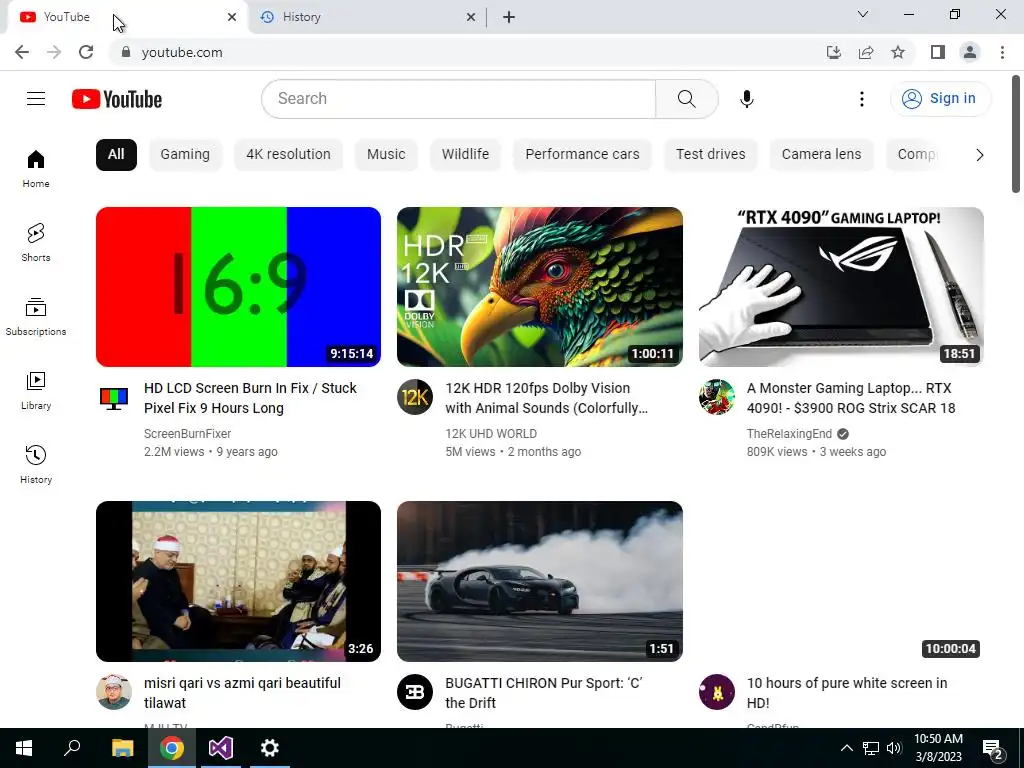Screen dimensions: 1024x768
Task: Click the page vertical scrollbar thumb
Action: point(1016,134)
